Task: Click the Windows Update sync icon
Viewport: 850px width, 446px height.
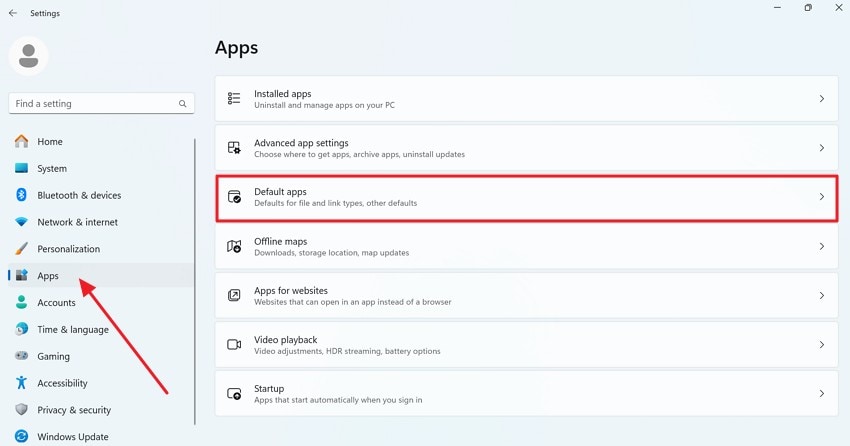Action: pos(22,436)
